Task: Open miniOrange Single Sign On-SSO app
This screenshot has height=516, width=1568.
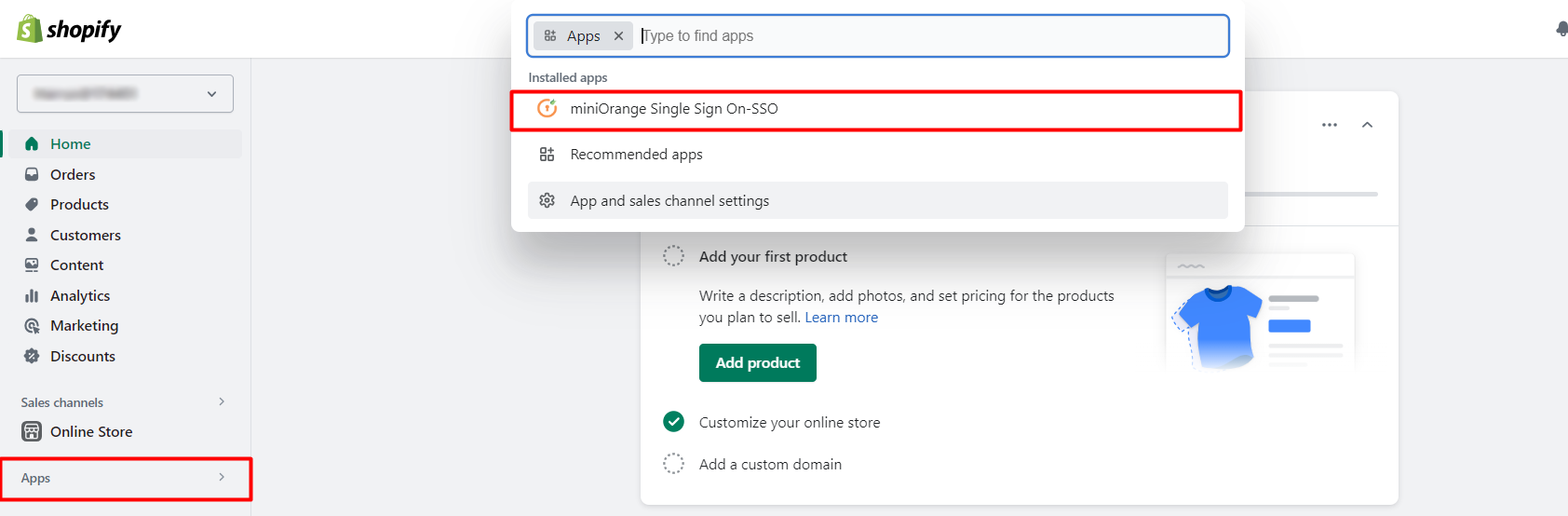Action: 876,110
